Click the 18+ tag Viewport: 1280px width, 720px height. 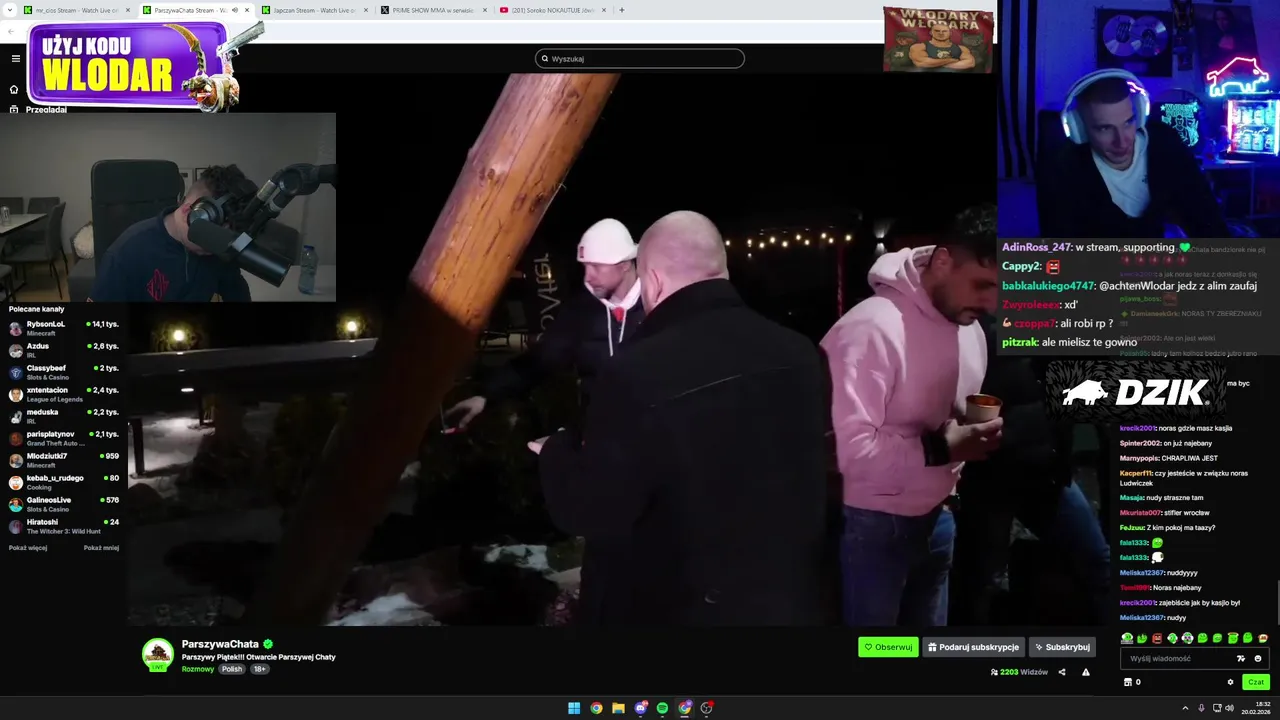(259, 669)
